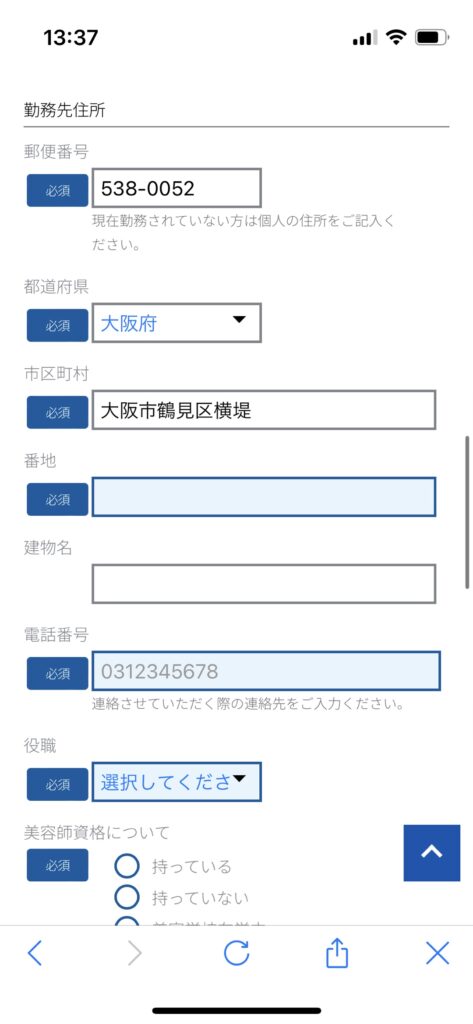This screenshot has height=1024, width=473.
Task: Open the 都道府県 dropdown showing 大阪府
Action: coord(176,323)
